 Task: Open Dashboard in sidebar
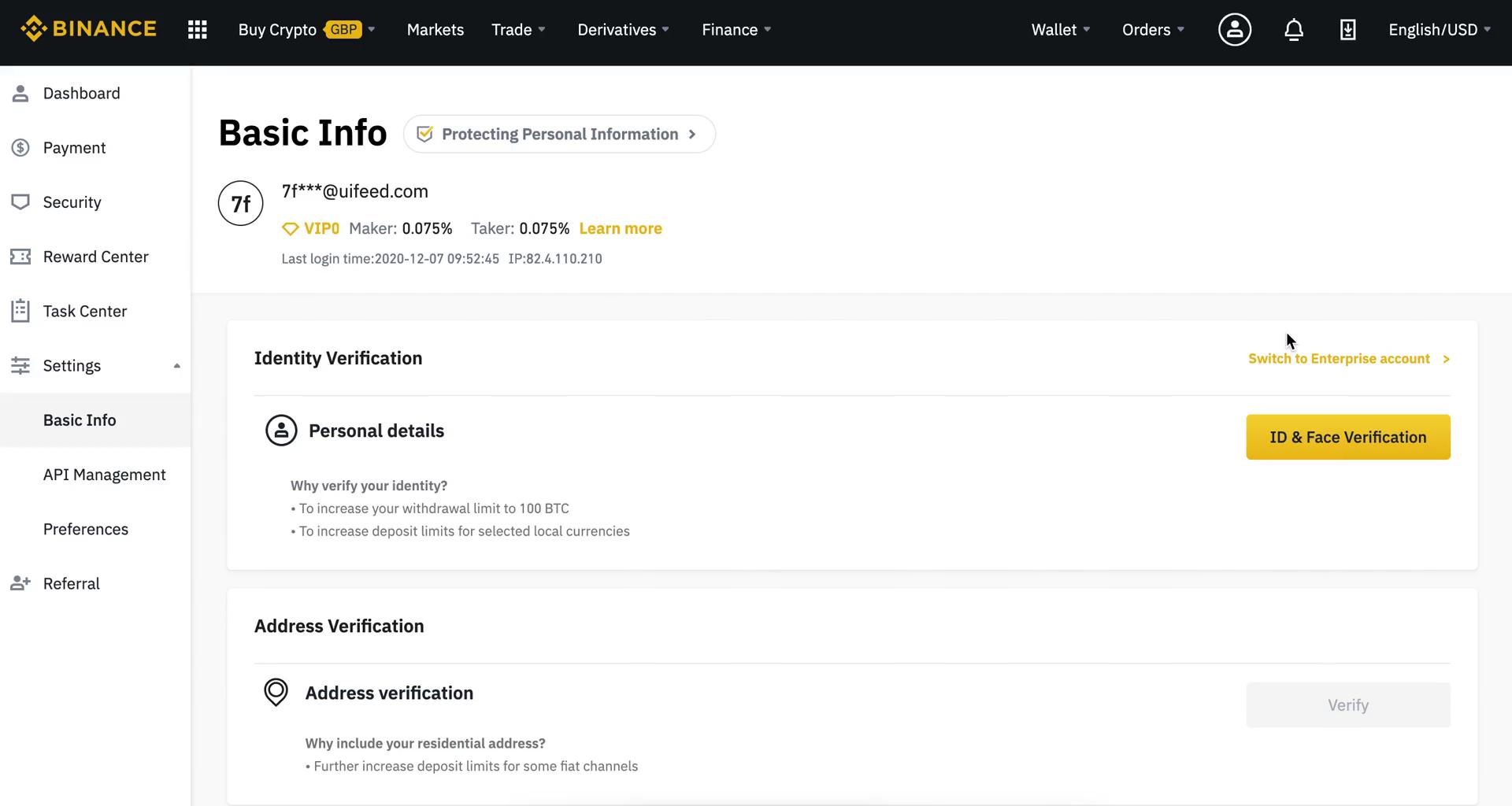[95, 94]
